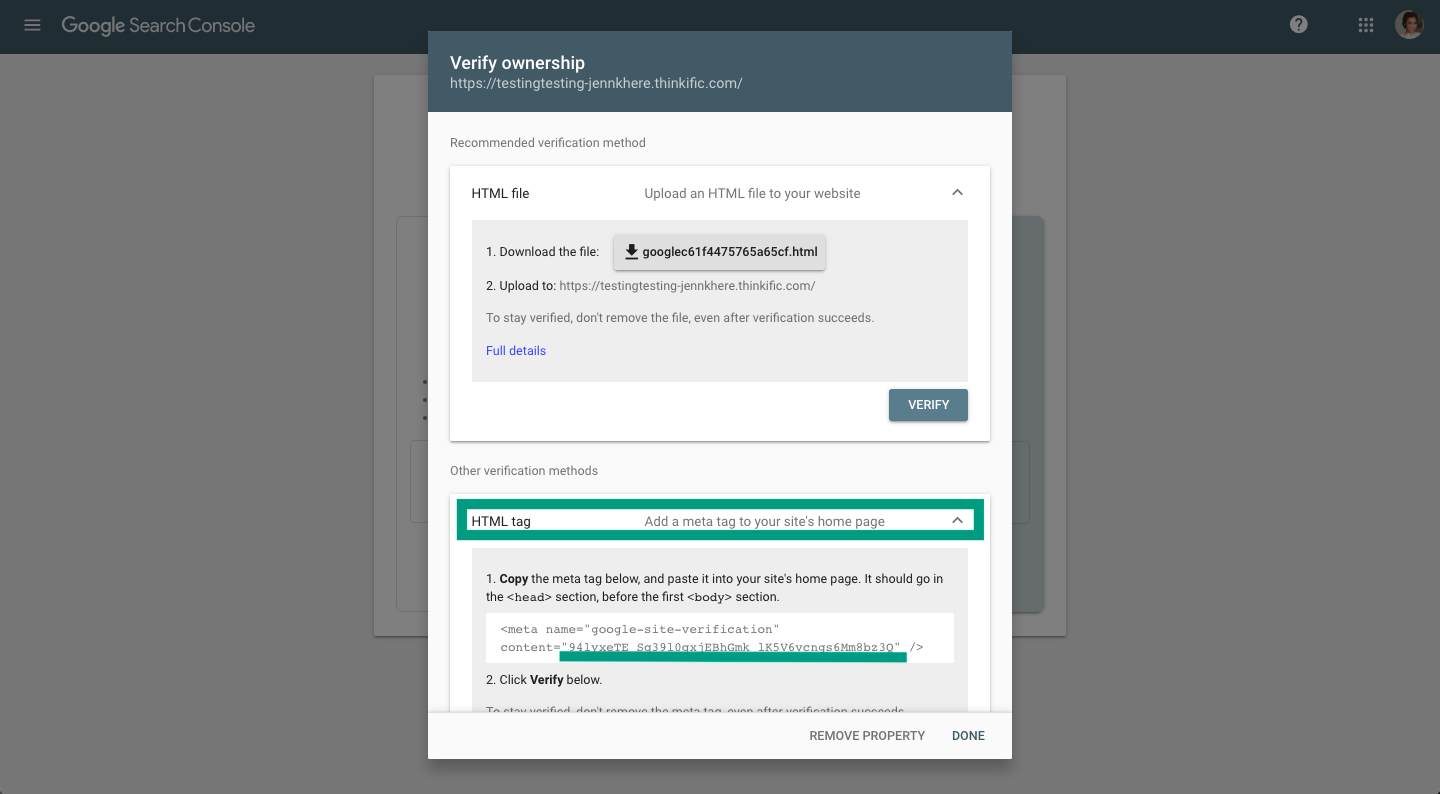
Task: Click the download icon beside googlec61f file
Action: [631, 252]
